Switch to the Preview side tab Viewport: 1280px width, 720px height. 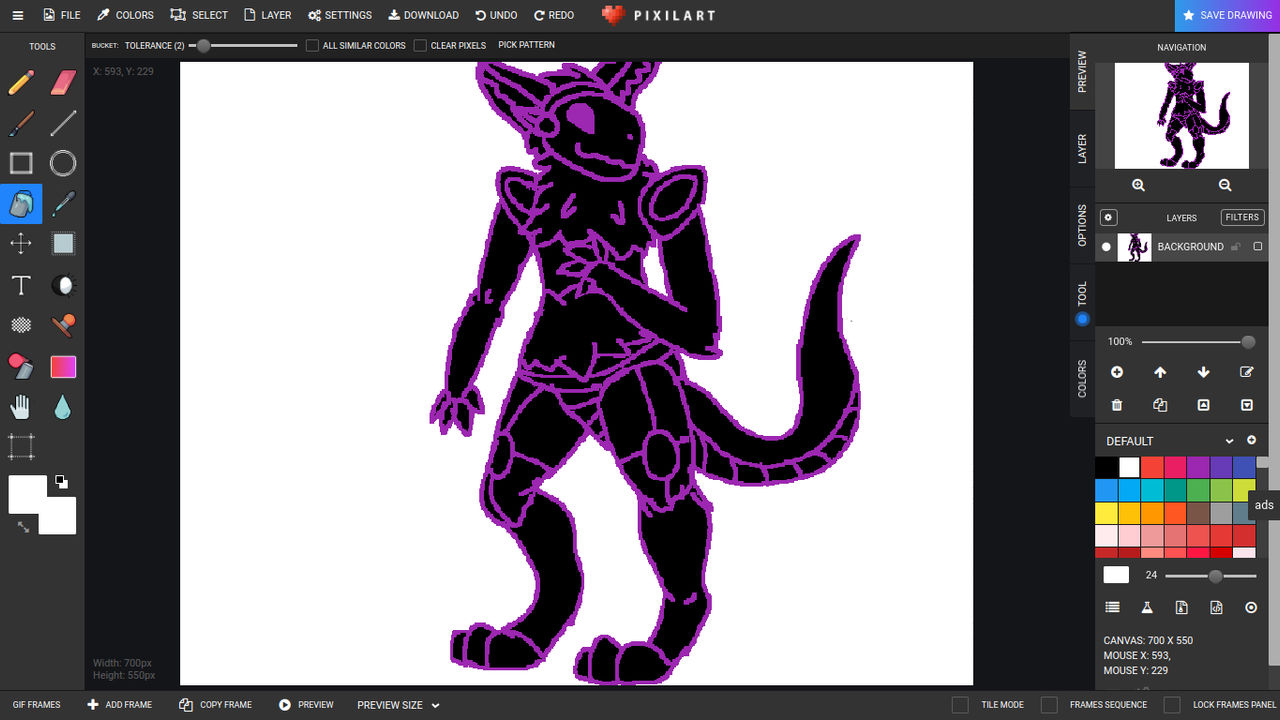(1082, 72)
